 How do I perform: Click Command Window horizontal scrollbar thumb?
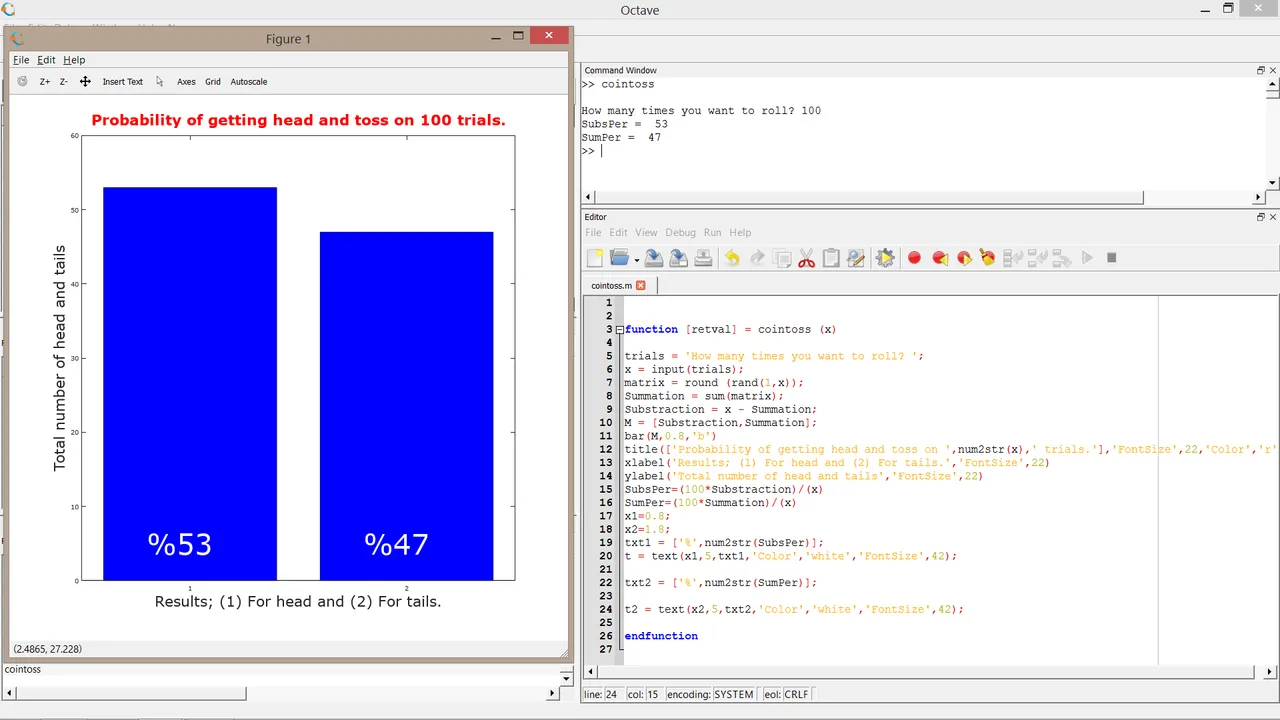[869, 197]
